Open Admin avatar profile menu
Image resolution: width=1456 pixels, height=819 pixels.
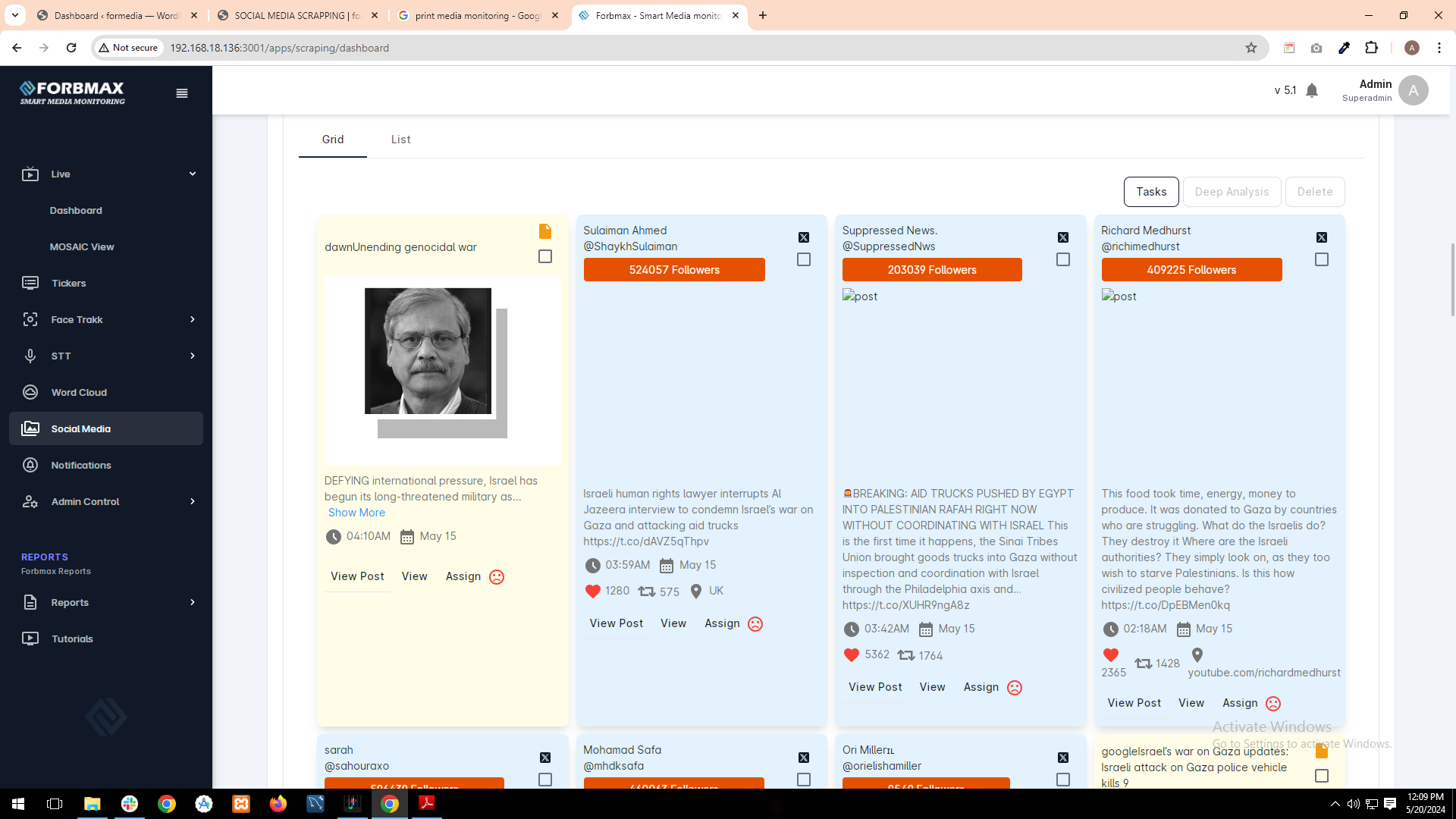(x=1413, y=90)
